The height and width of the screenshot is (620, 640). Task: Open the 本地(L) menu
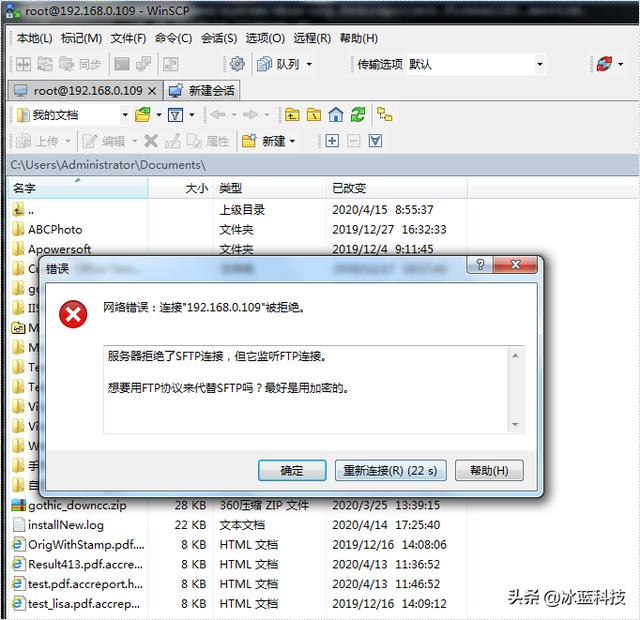[34, 38]
